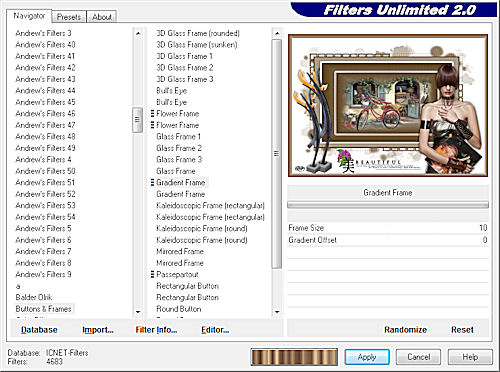Select Andrew's Filters 9
500x372 pixels.
(x=43, y=274)
